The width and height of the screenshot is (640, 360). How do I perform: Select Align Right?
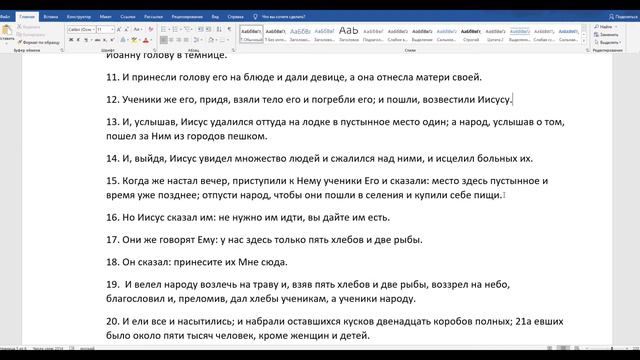click(x=179, y=40)
